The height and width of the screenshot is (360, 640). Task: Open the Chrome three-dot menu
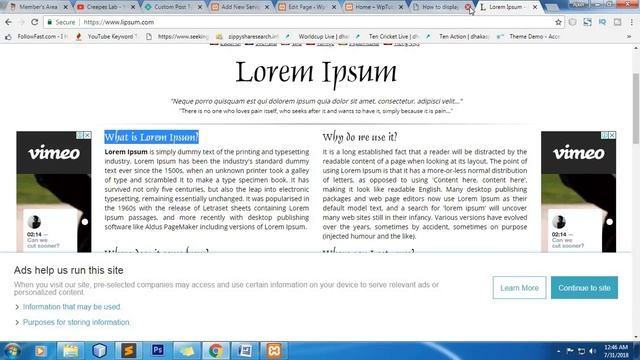click(632, 22)
